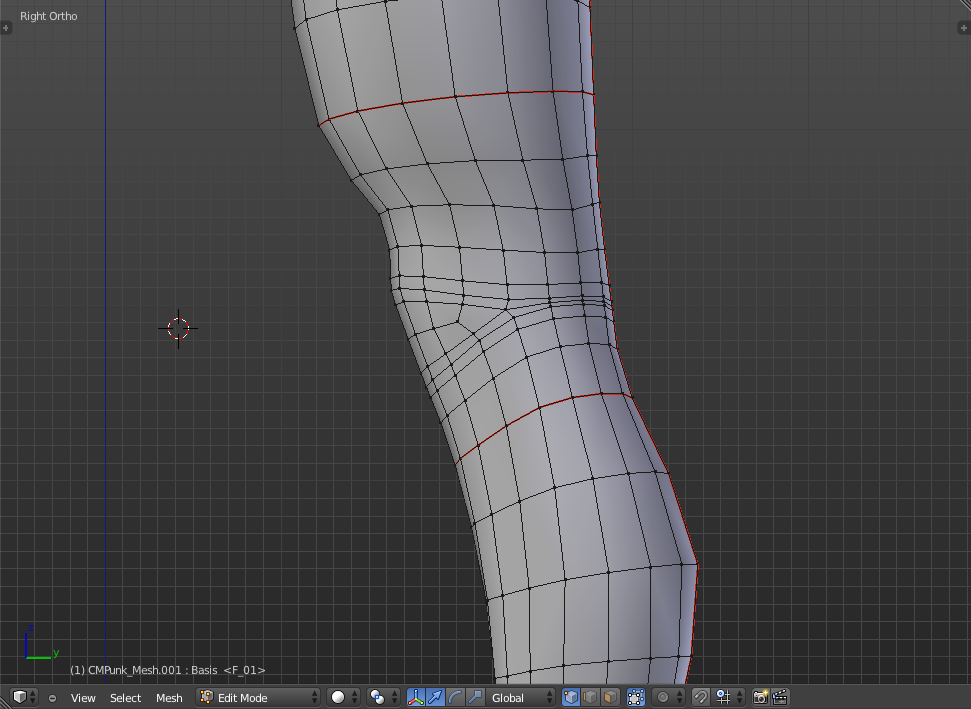The image size is (971, 709).
Task: Collapse header menus with the small minus button
Action: tap(53, 698)
